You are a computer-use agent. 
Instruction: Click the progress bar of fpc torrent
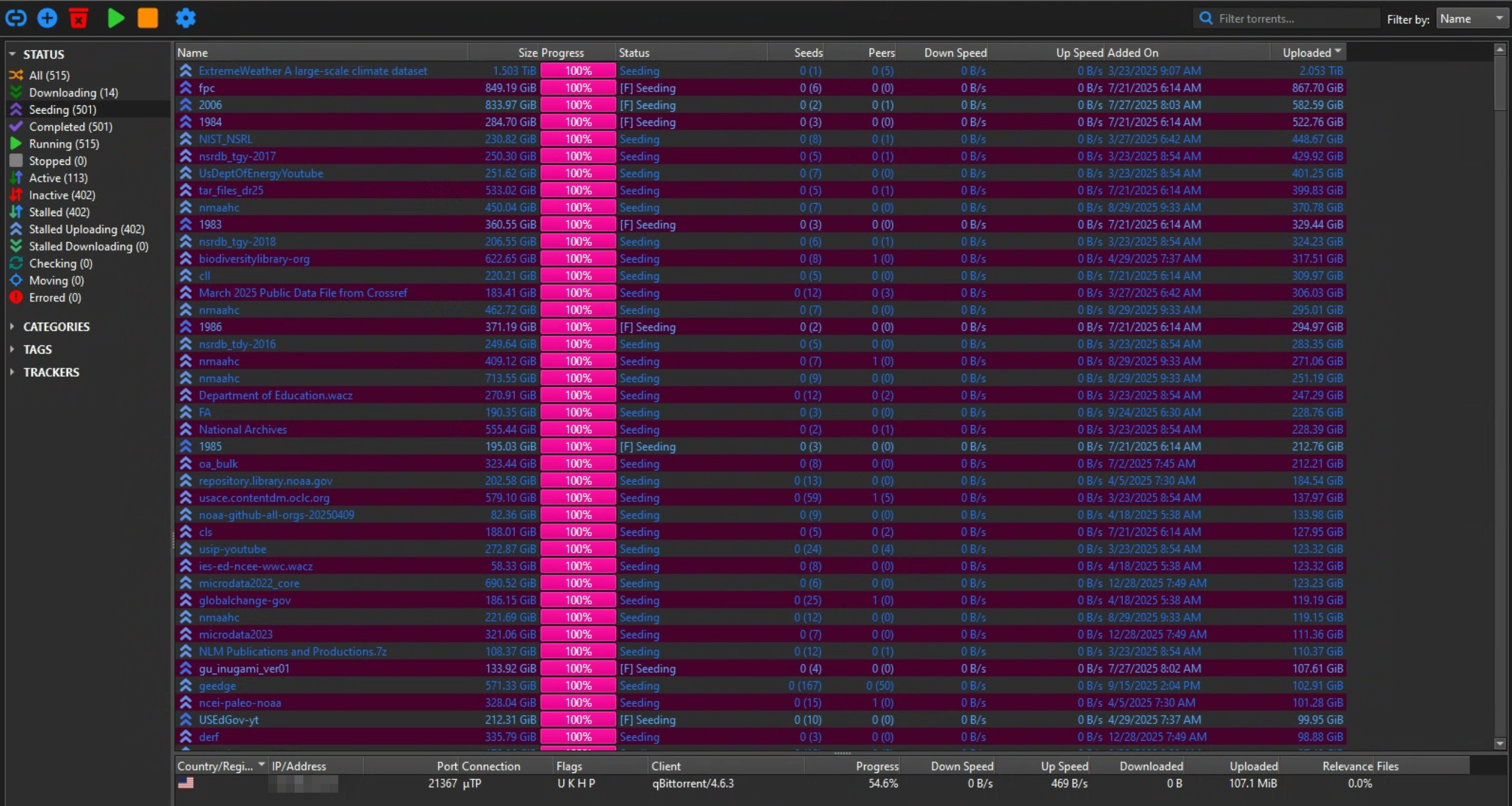(578, 88)
